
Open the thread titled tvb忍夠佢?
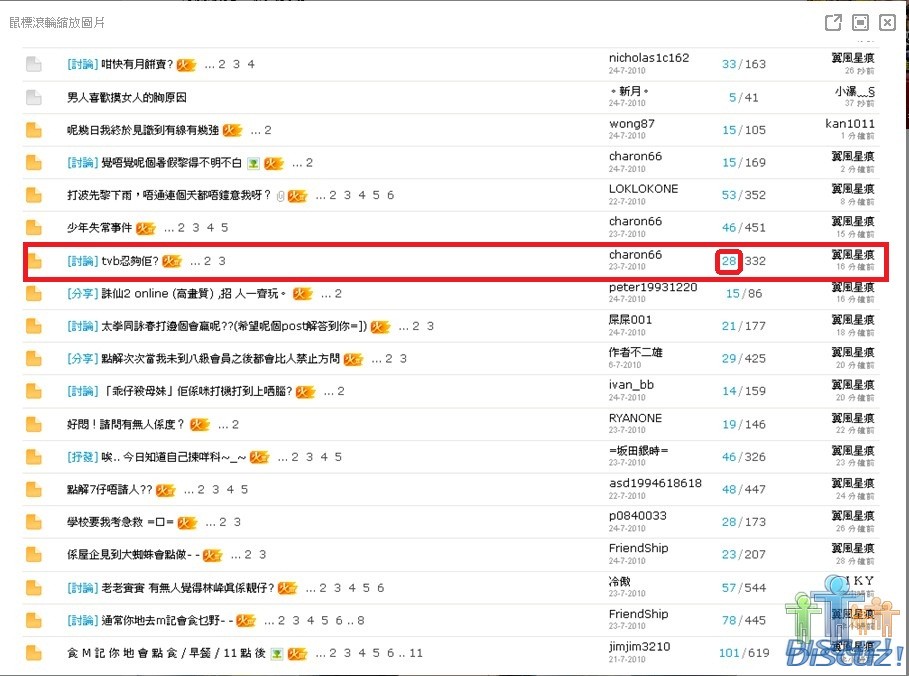click(x=130, y=261)
